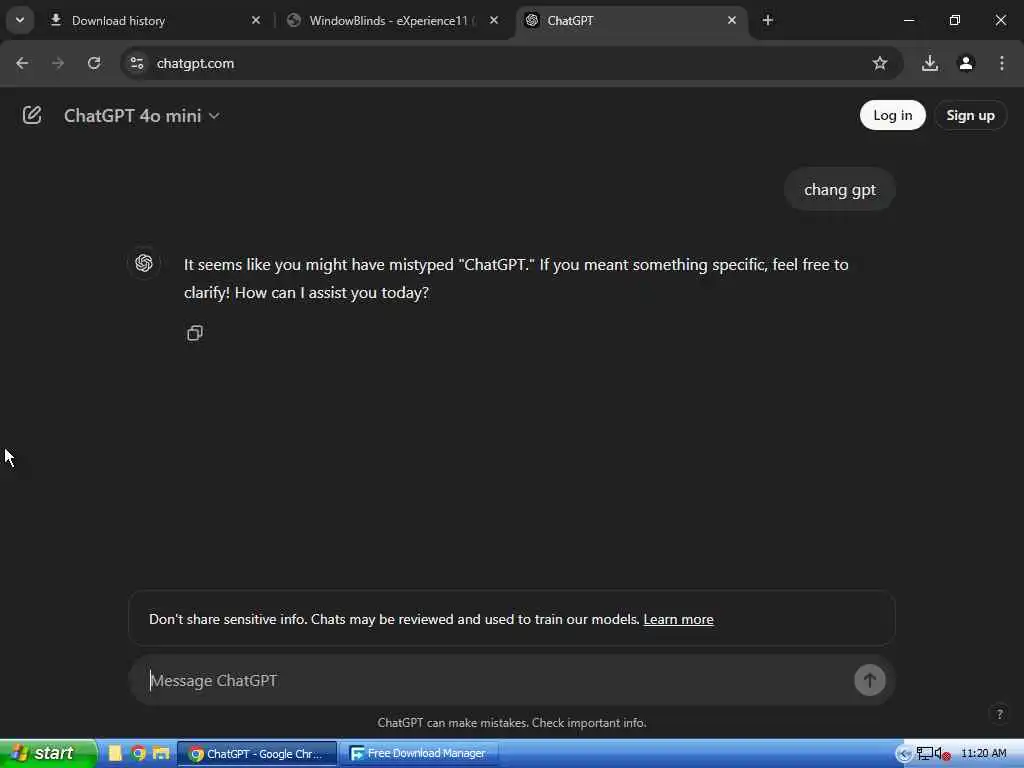The height and width of the screenshot is (768, 1024).
Task: Copy the ChatGPT response with copy icon
Action: pos(195,333)
